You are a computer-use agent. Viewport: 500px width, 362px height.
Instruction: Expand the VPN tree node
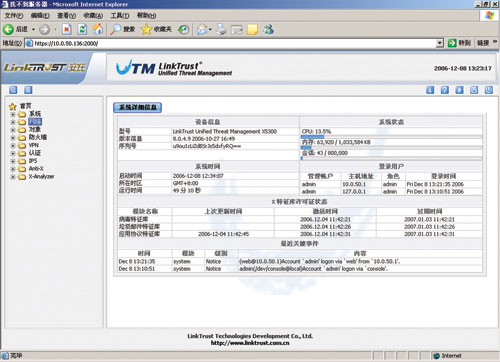tap(13, 146)
